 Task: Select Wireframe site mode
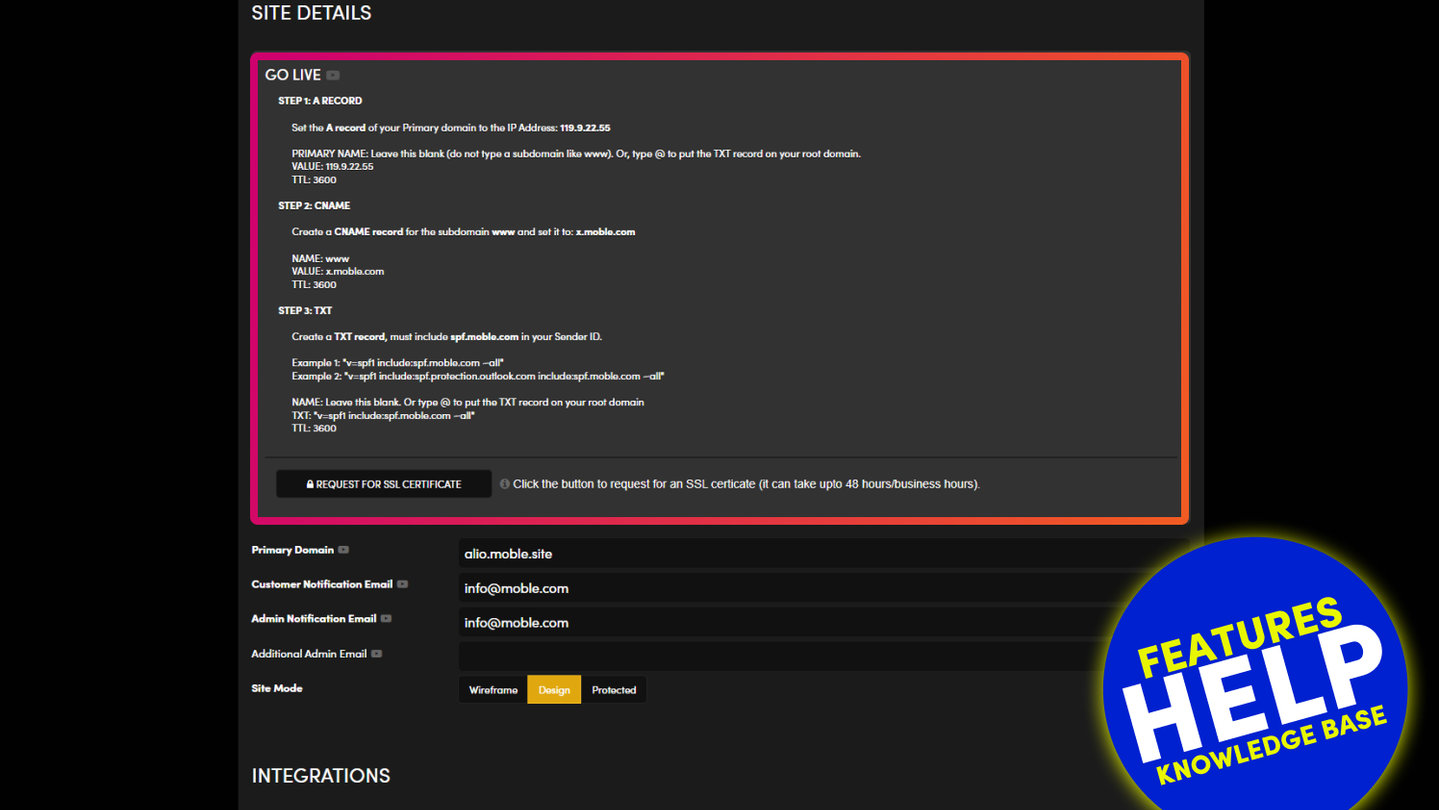pyautogui.click(x=493, y=690)
